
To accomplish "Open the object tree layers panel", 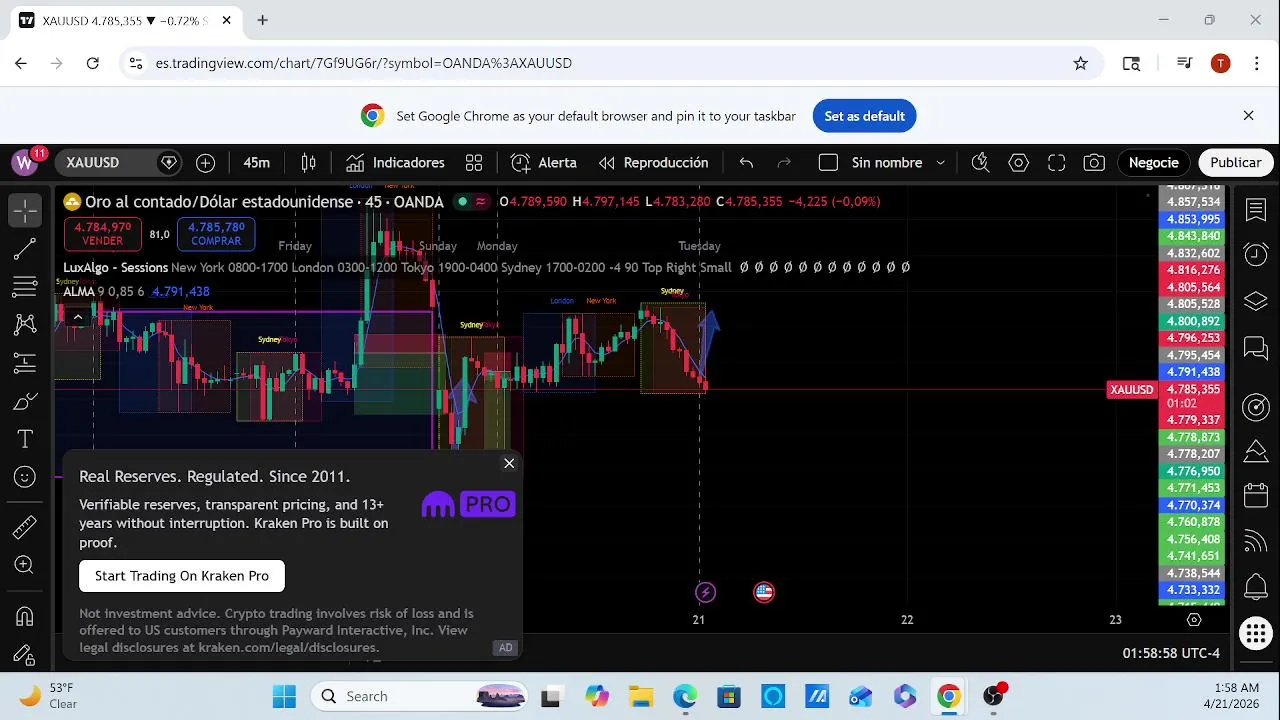I will tap(1256, 301).
